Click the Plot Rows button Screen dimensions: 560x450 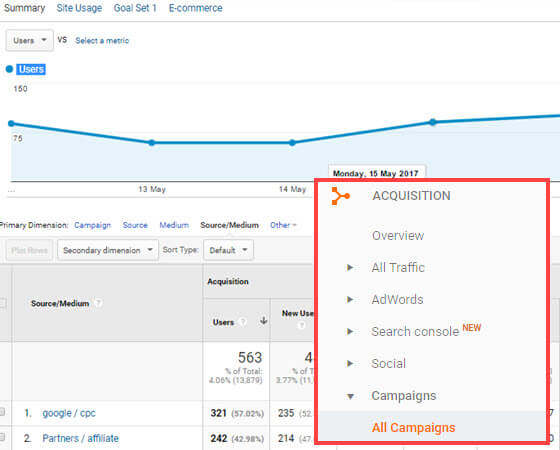[x=29, y=250]
